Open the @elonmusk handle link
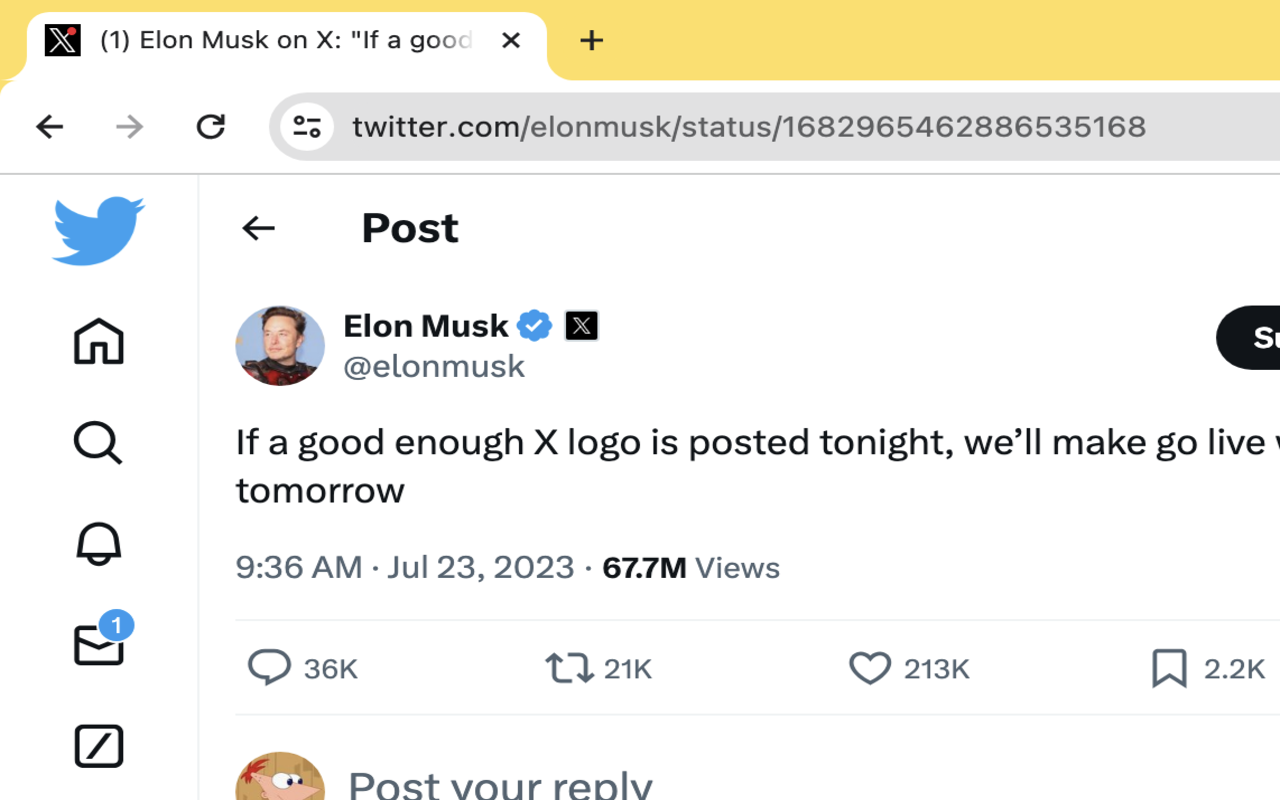 click(x=433, y=366)
